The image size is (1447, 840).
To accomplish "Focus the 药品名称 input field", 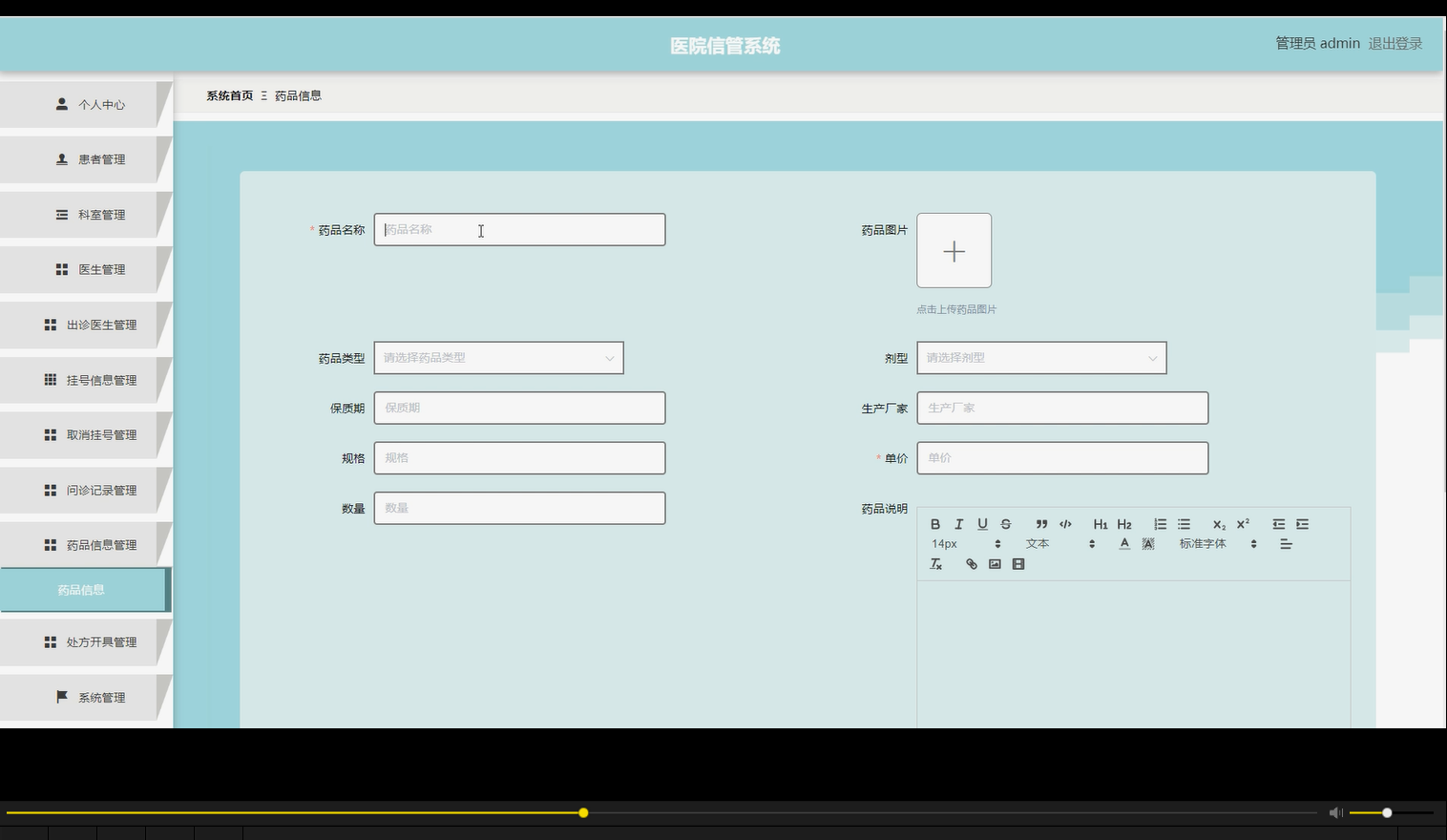I will point(519,229).
